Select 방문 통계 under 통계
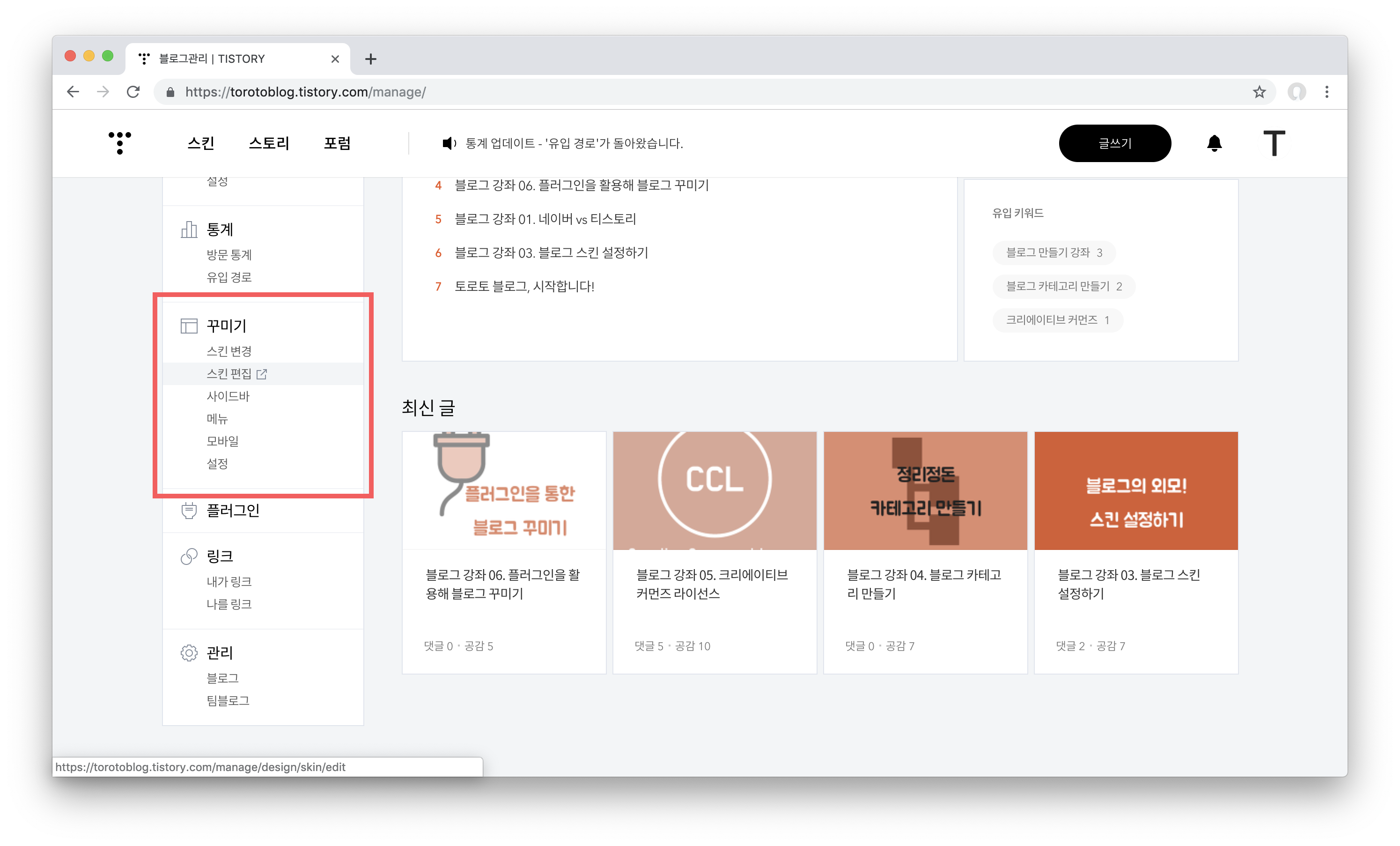Image resolution: width=1400 pixels, height=846 pixels. tap(229, 255)
